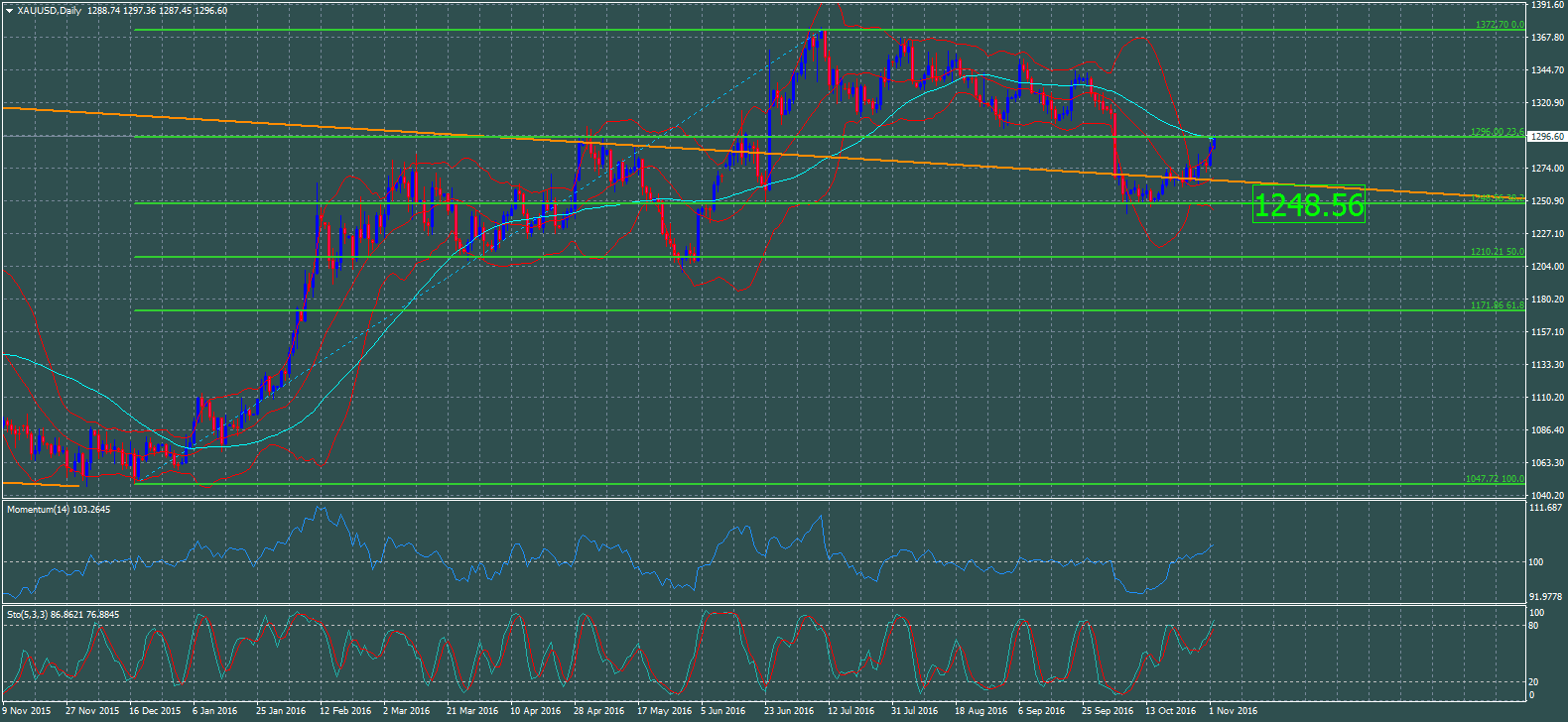Click the 100 level on the Momentum scale
Image resolution: width=1568 pixels, height=722 pixels.
(1535, 562)
